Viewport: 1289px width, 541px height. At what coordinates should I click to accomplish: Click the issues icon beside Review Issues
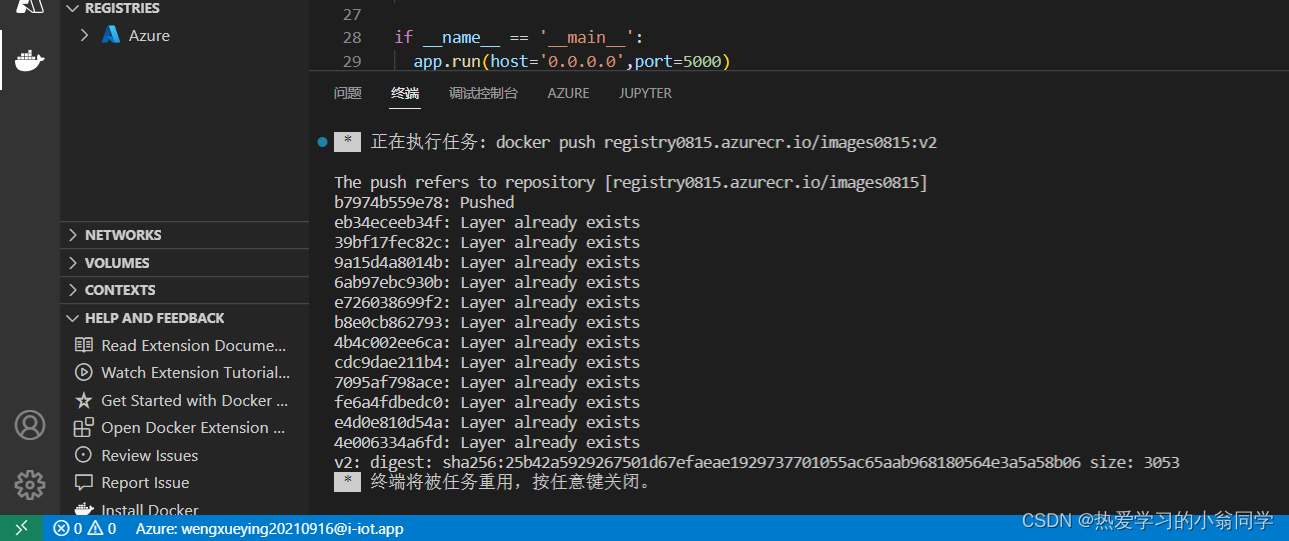click(x=84, y=455)
